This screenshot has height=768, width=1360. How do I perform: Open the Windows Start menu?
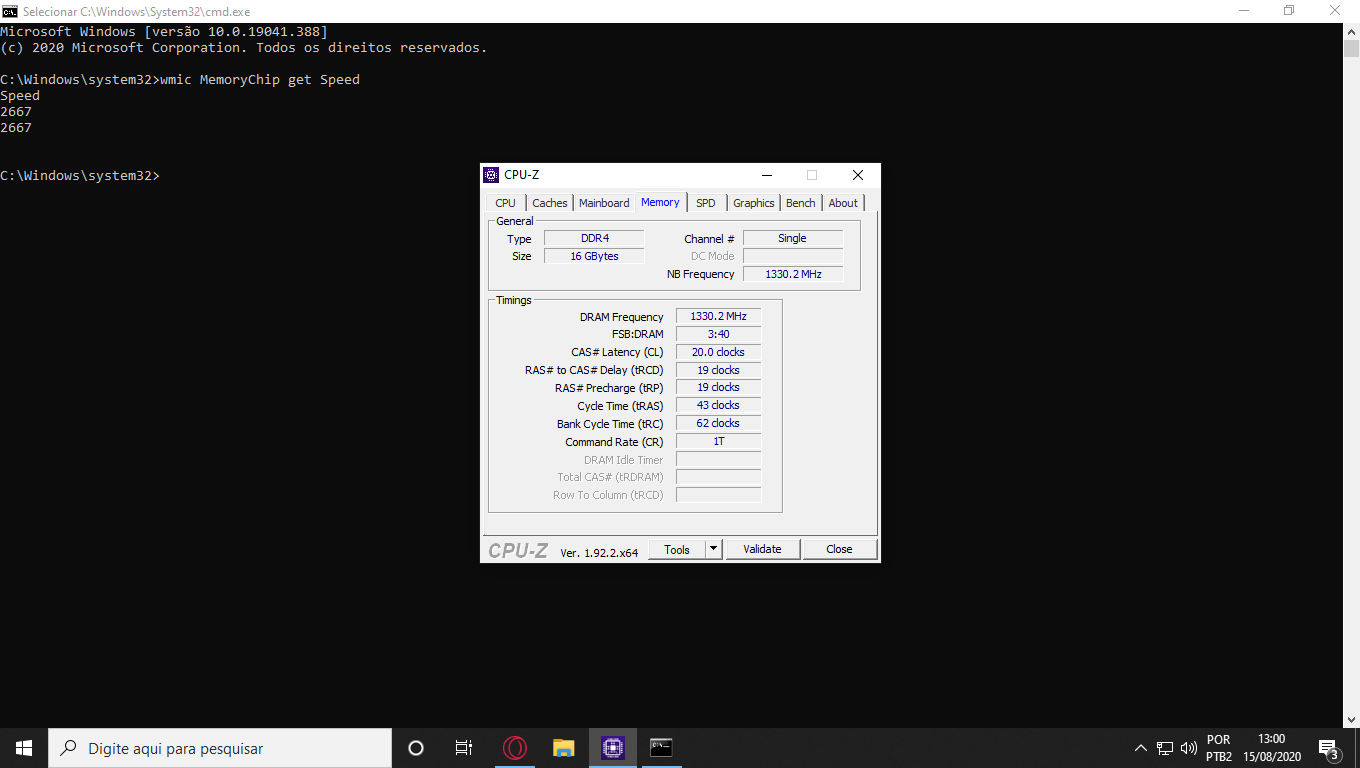tap(24, 748)
